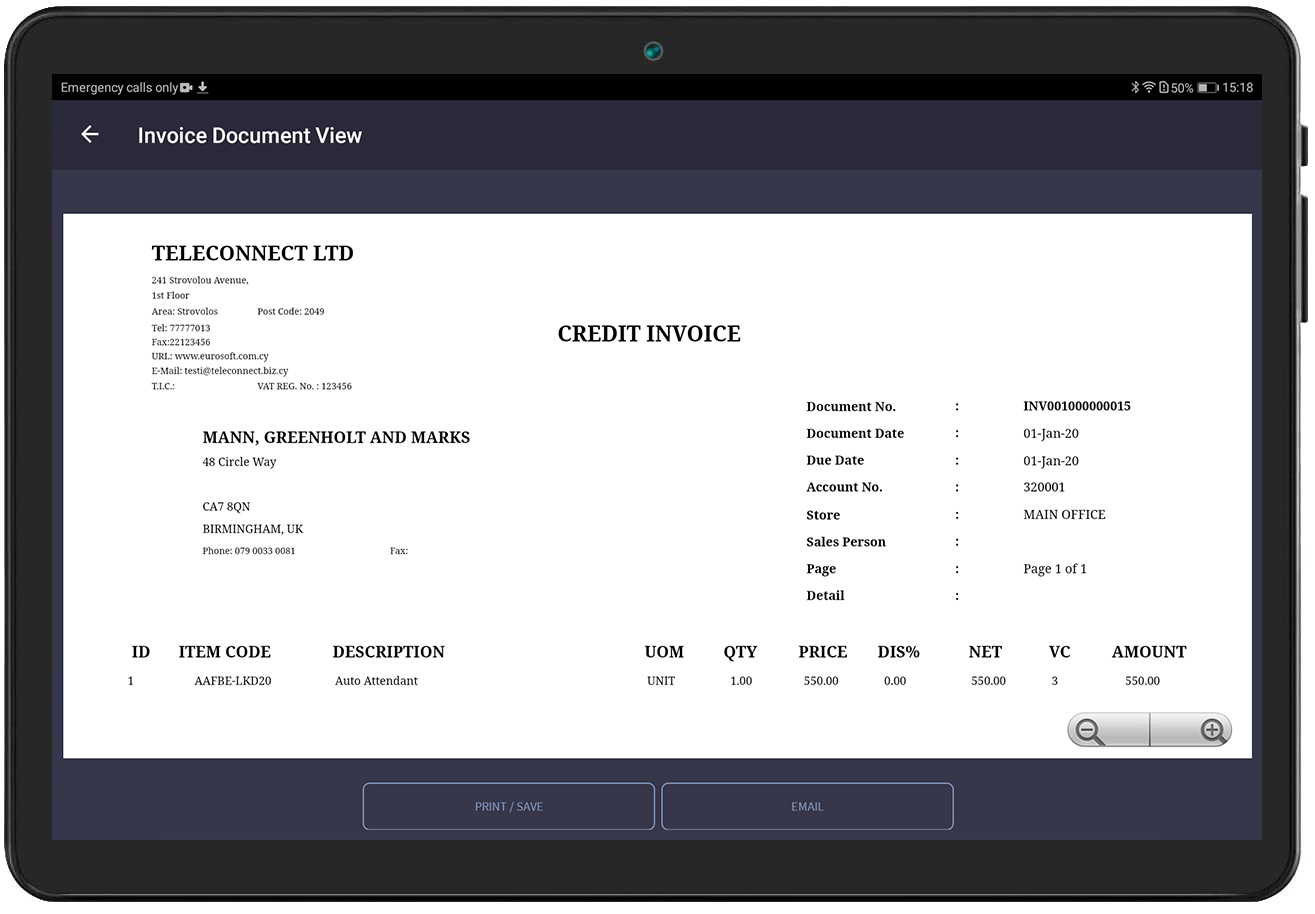Tap the download icon in status bar

click(x=203, y=88)
